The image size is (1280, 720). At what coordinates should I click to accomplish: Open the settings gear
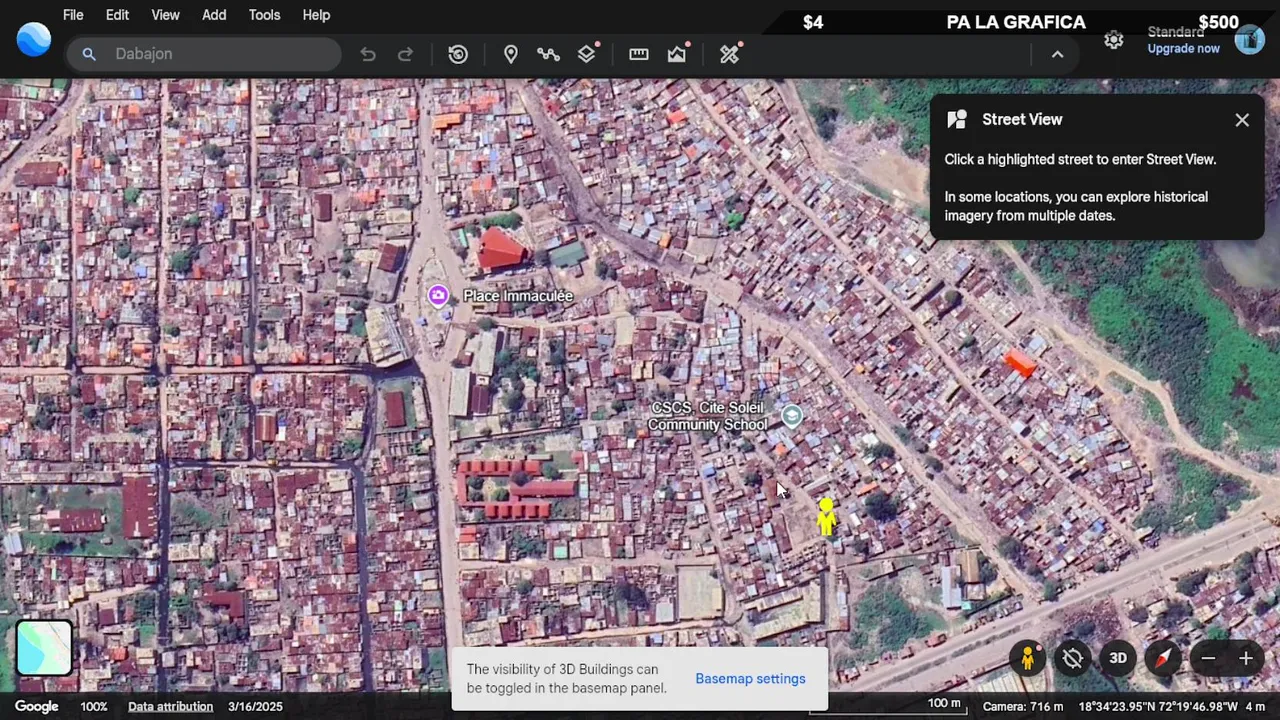[1114, 40]
